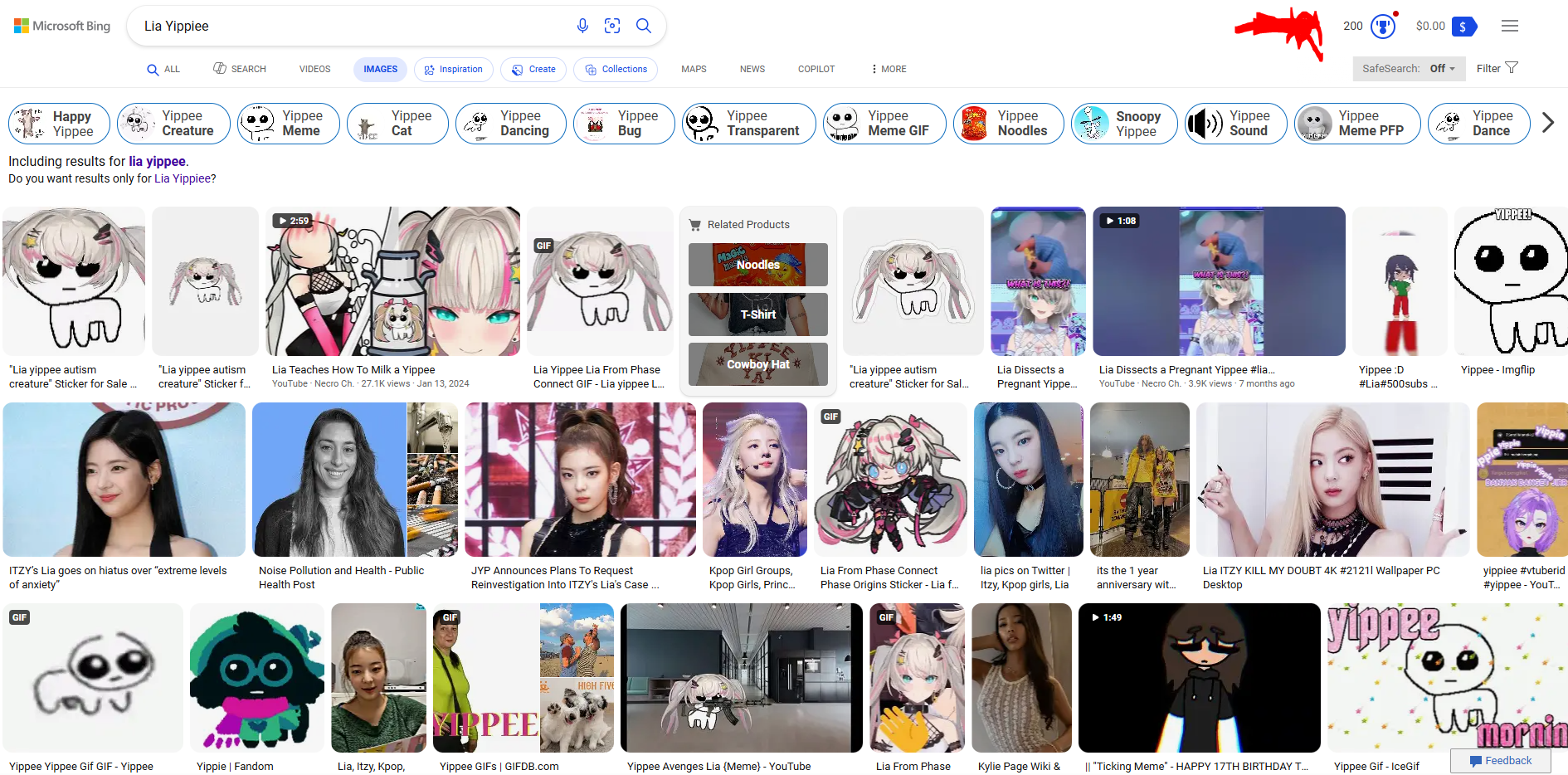Click the $0.00 cashback balance
The image size is (1568, 775).
(1430, 26)
